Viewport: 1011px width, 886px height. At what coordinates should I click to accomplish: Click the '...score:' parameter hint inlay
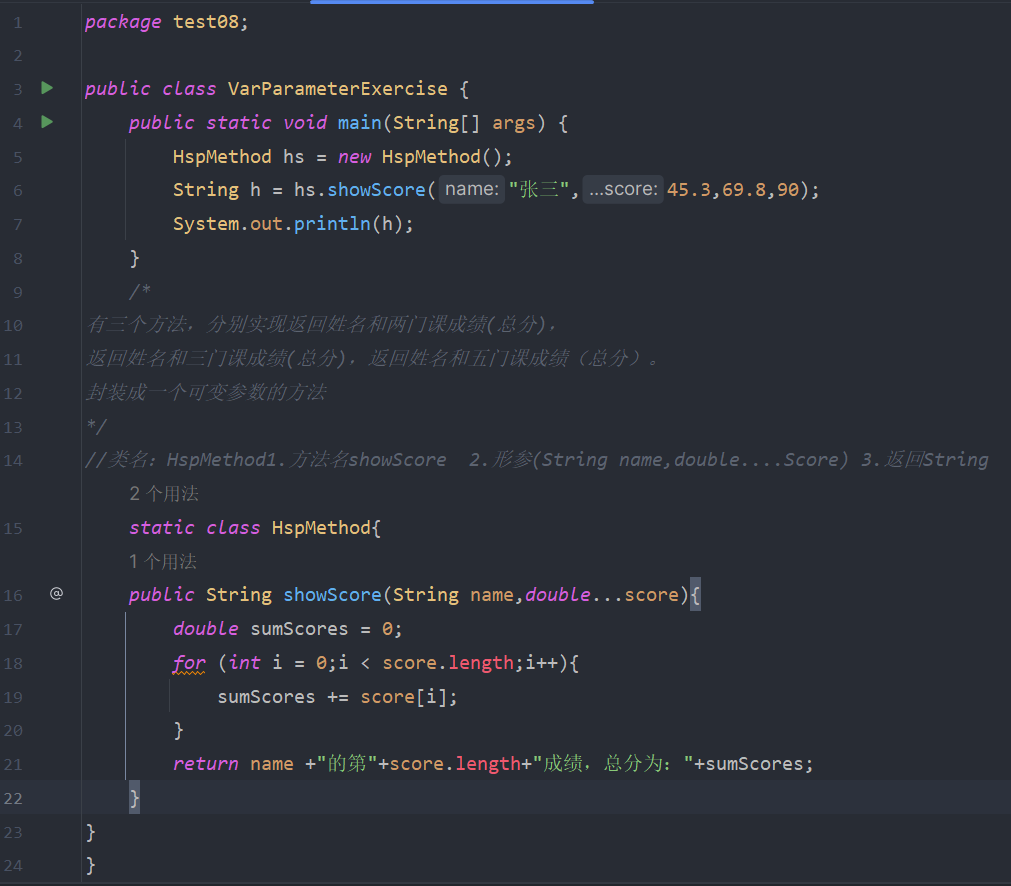[622, 189]
